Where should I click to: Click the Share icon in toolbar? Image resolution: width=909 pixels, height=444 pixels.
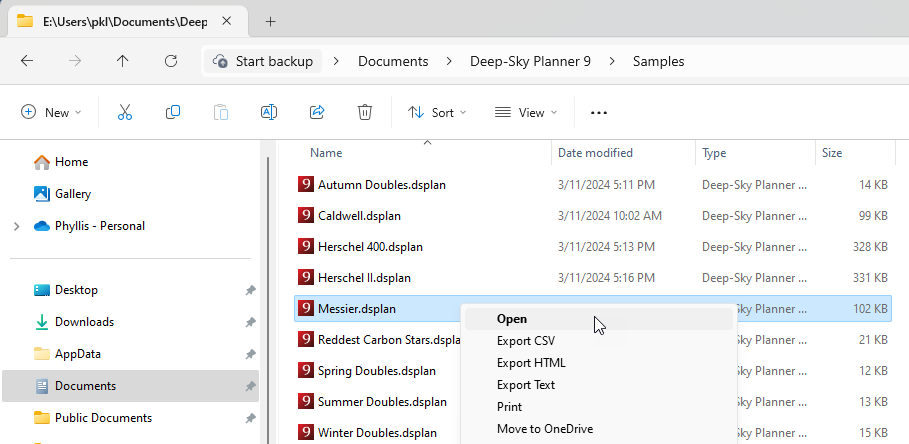point(317,113)
